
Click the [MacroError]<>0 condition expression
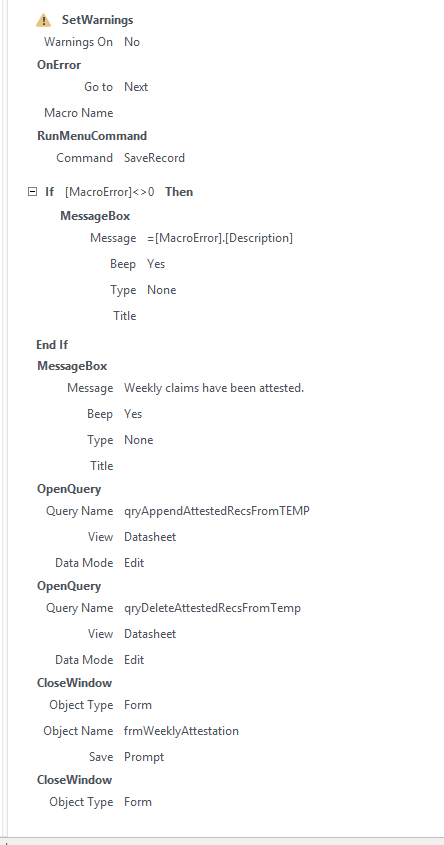pos(109,192)
